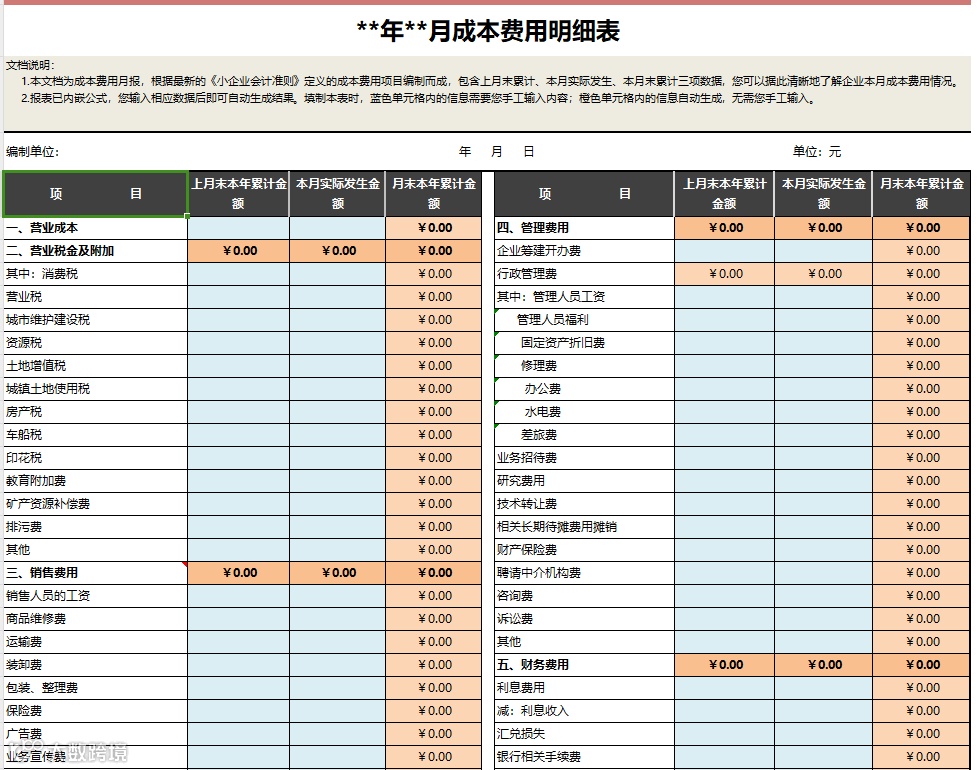979x770 pixels.
Task: Select the '城市维护建设税' cell
Action: tap(95, 320)
